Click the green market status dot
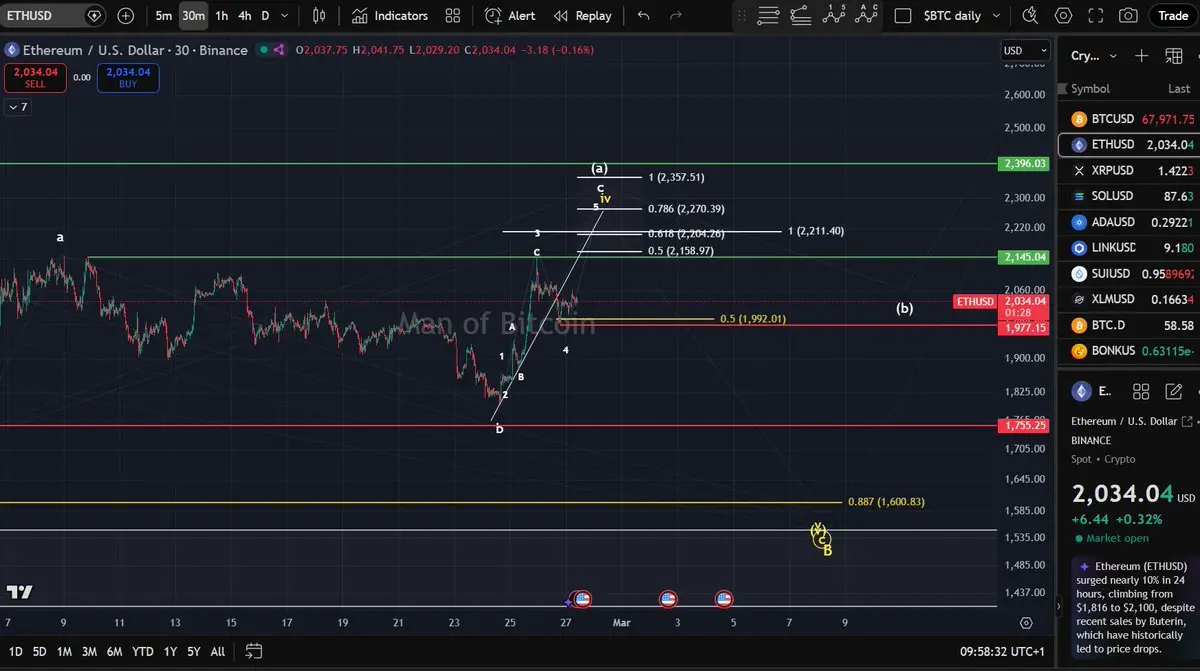The image size is (1200, 671). (x=262, y=50)
